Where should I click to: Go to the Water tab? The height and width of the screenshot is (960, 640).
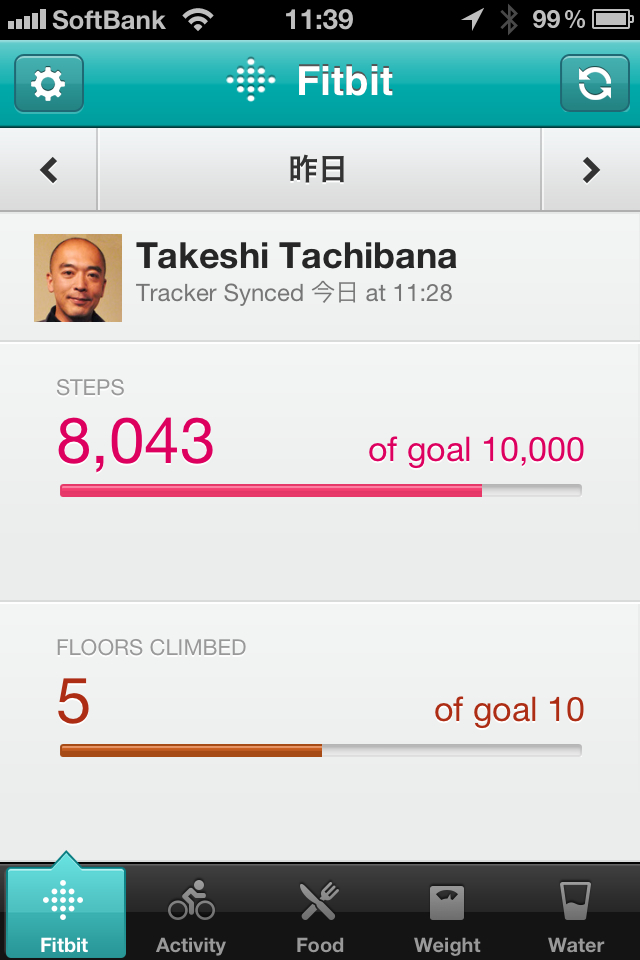pyautogui.click(x=576, y=915)
